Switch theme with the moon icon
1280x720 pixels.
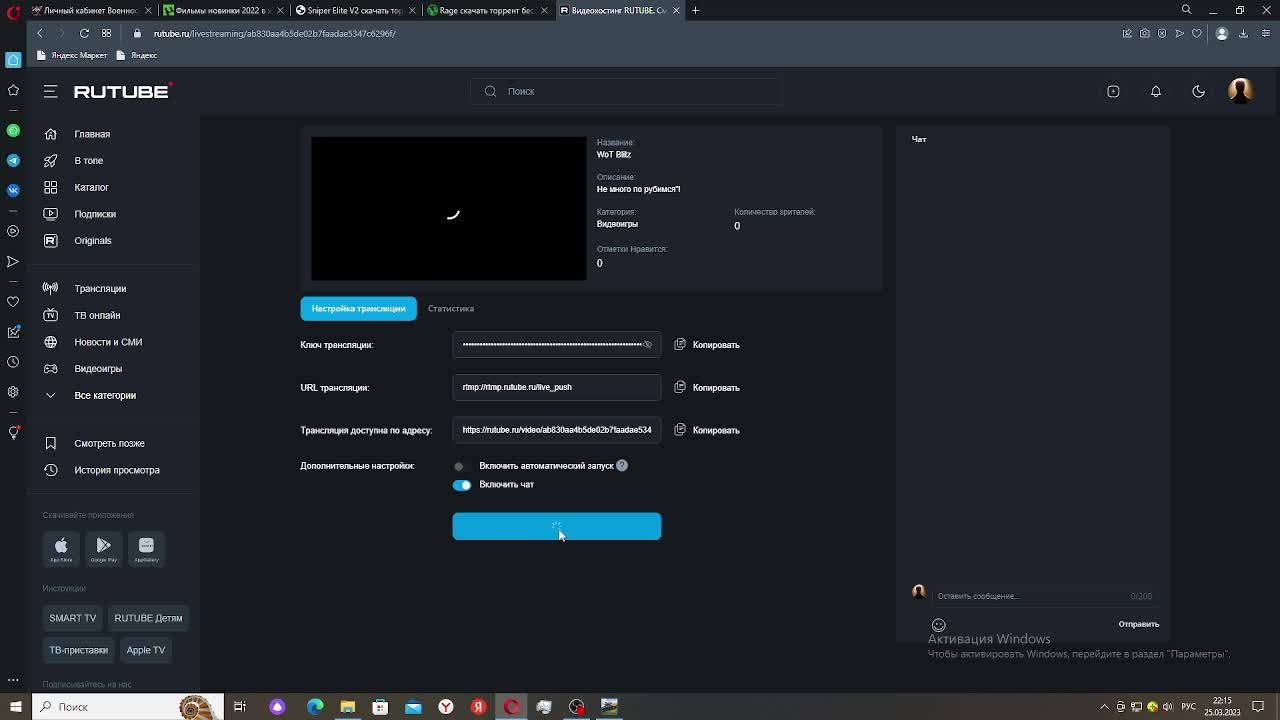(x=1199, y=91)
